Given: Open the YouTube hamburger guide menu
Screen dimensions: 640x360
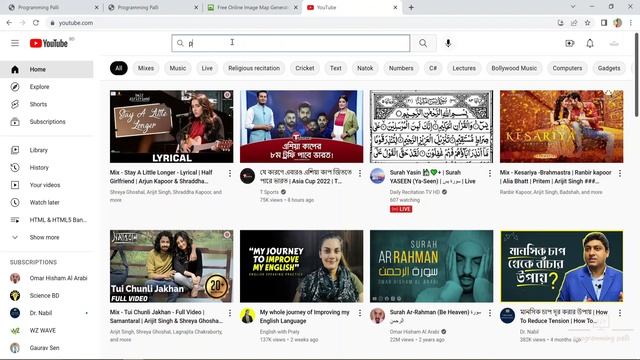Looking at the screenshot, I should [x=15, y=43].
